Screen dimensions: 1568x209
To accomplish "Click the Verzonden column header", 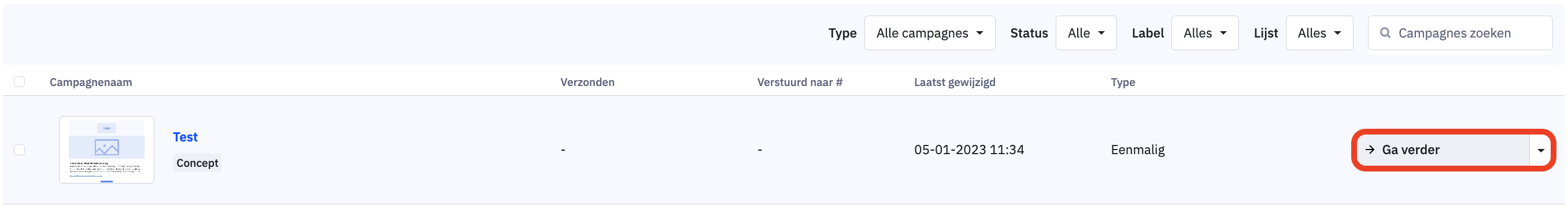I will pyautogui.click(x=587, y=82).
